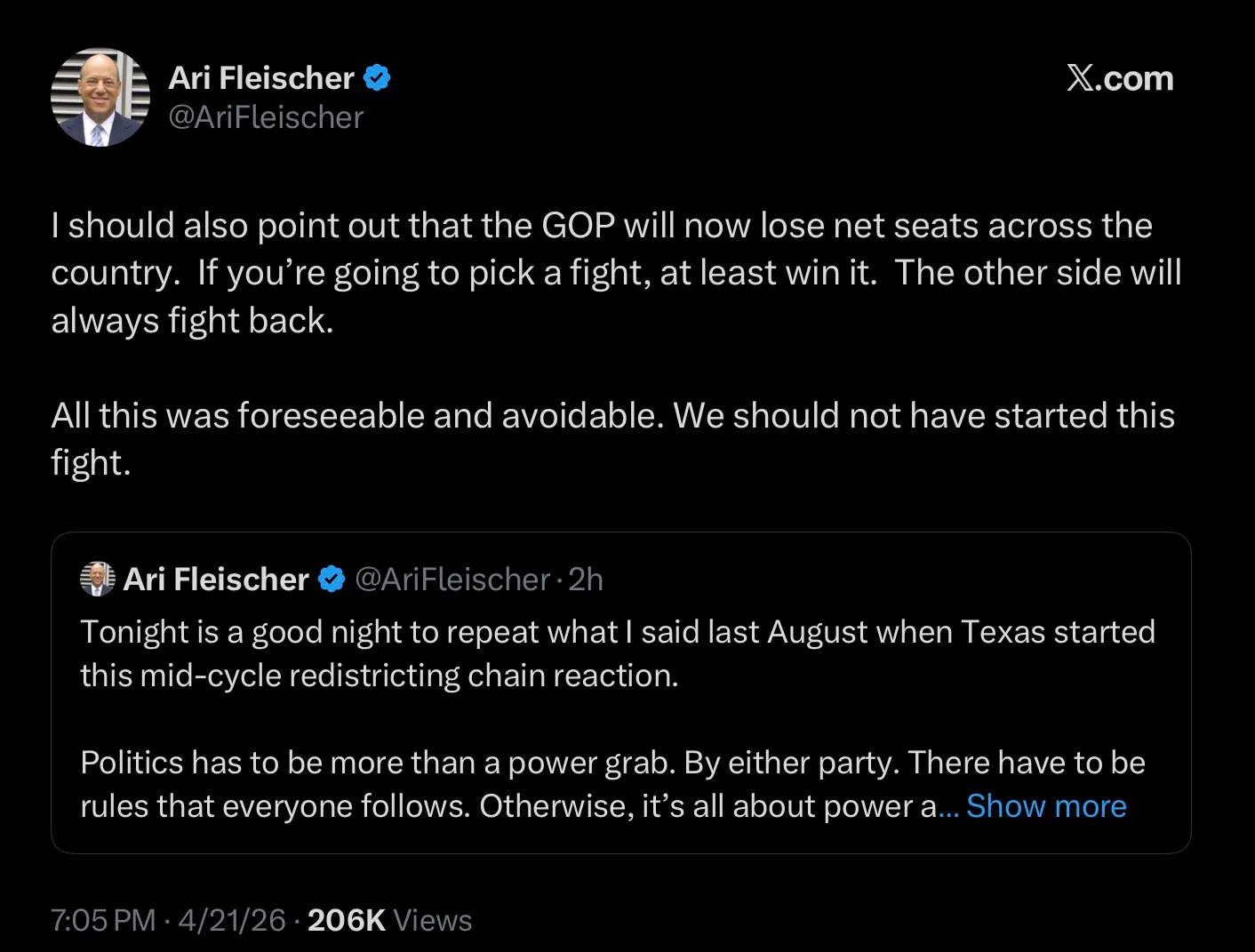View the '206K Views' count
Screen dimensions: 1255x952
click(389, 920)
